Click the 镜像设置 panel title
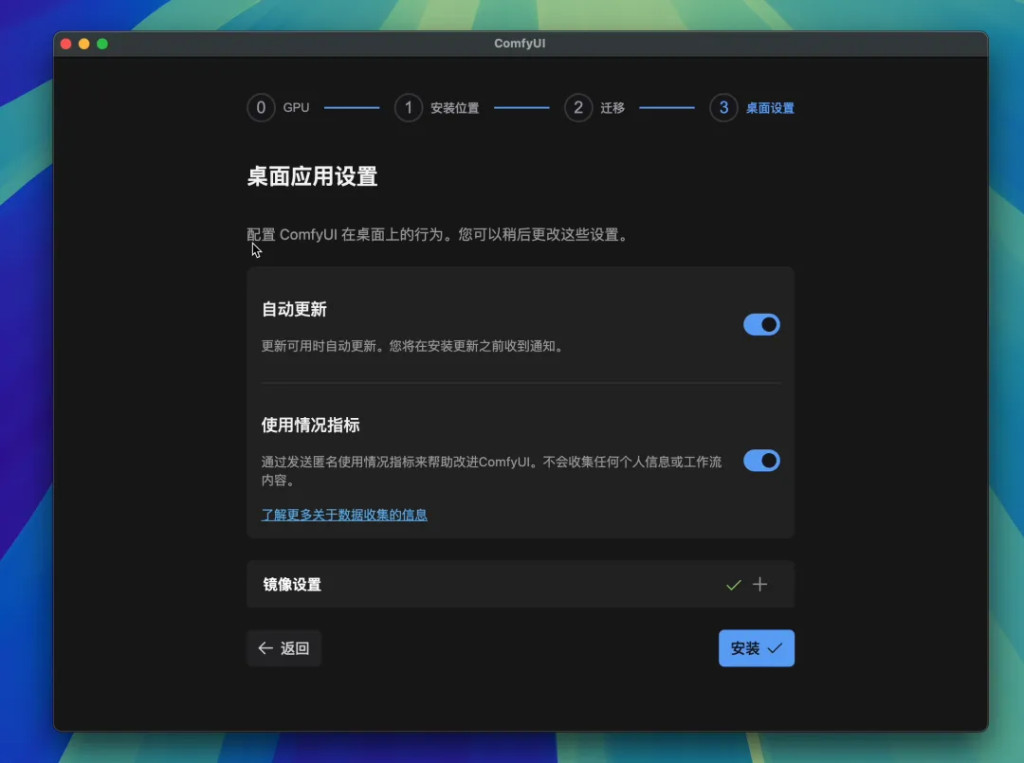The image size is (1024, 763). (x=292, y=585)
